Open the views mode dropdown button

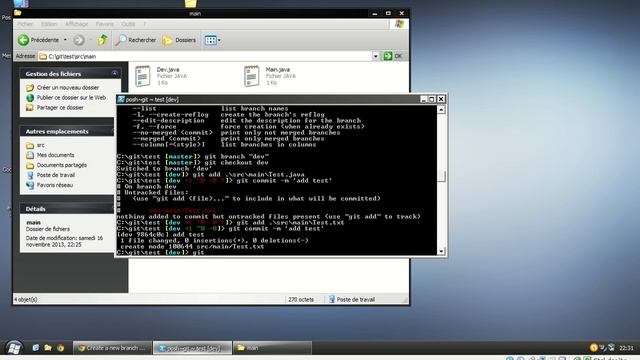click(x=213, y=40)
